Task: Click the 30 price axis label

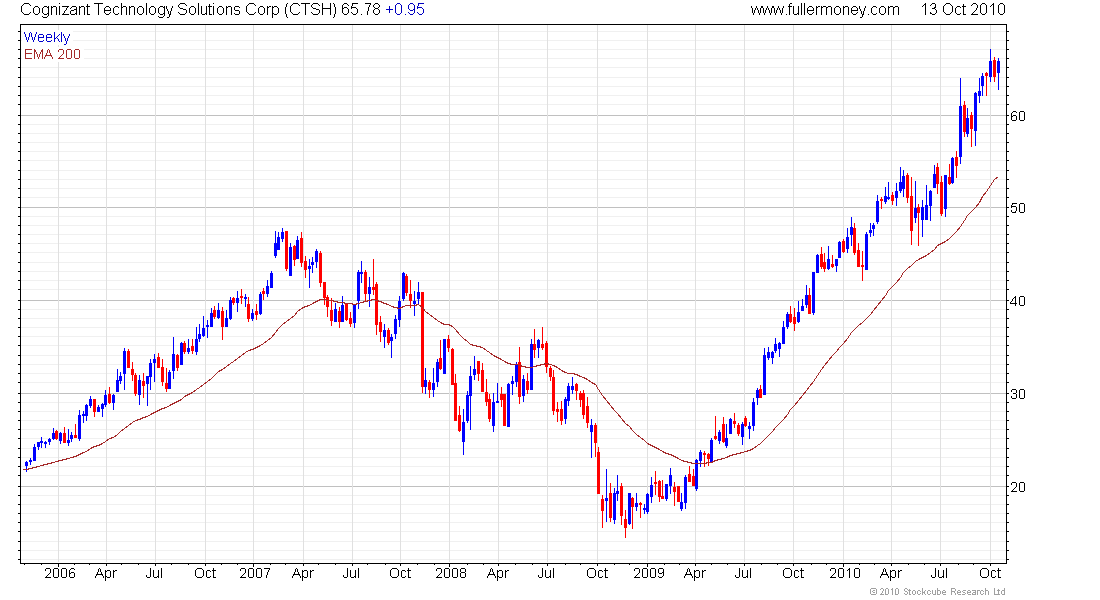Action: pyautogui.click(x=1017, y=394)
